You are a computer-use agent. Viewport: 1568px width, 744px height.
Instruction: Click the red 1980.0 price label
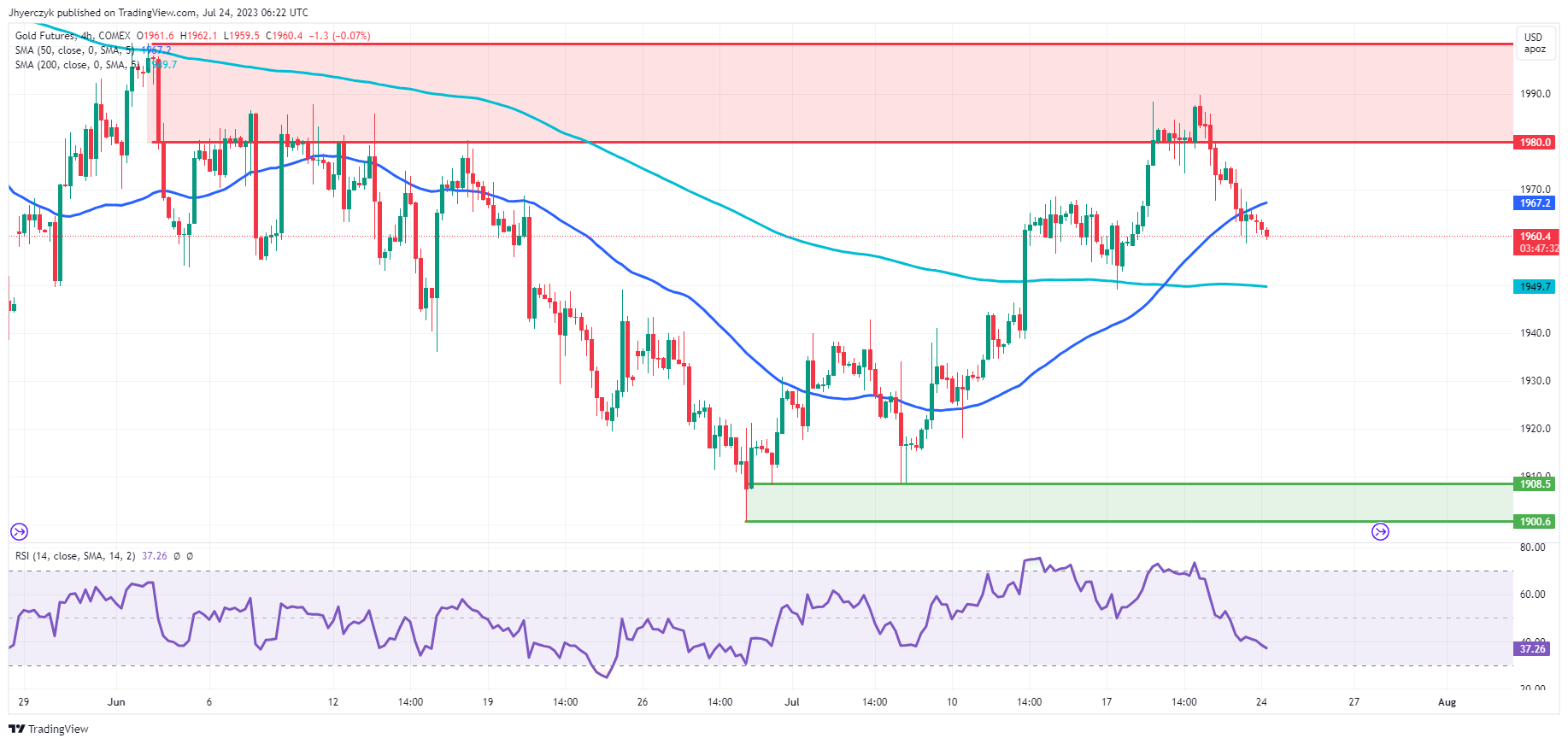1533,143
